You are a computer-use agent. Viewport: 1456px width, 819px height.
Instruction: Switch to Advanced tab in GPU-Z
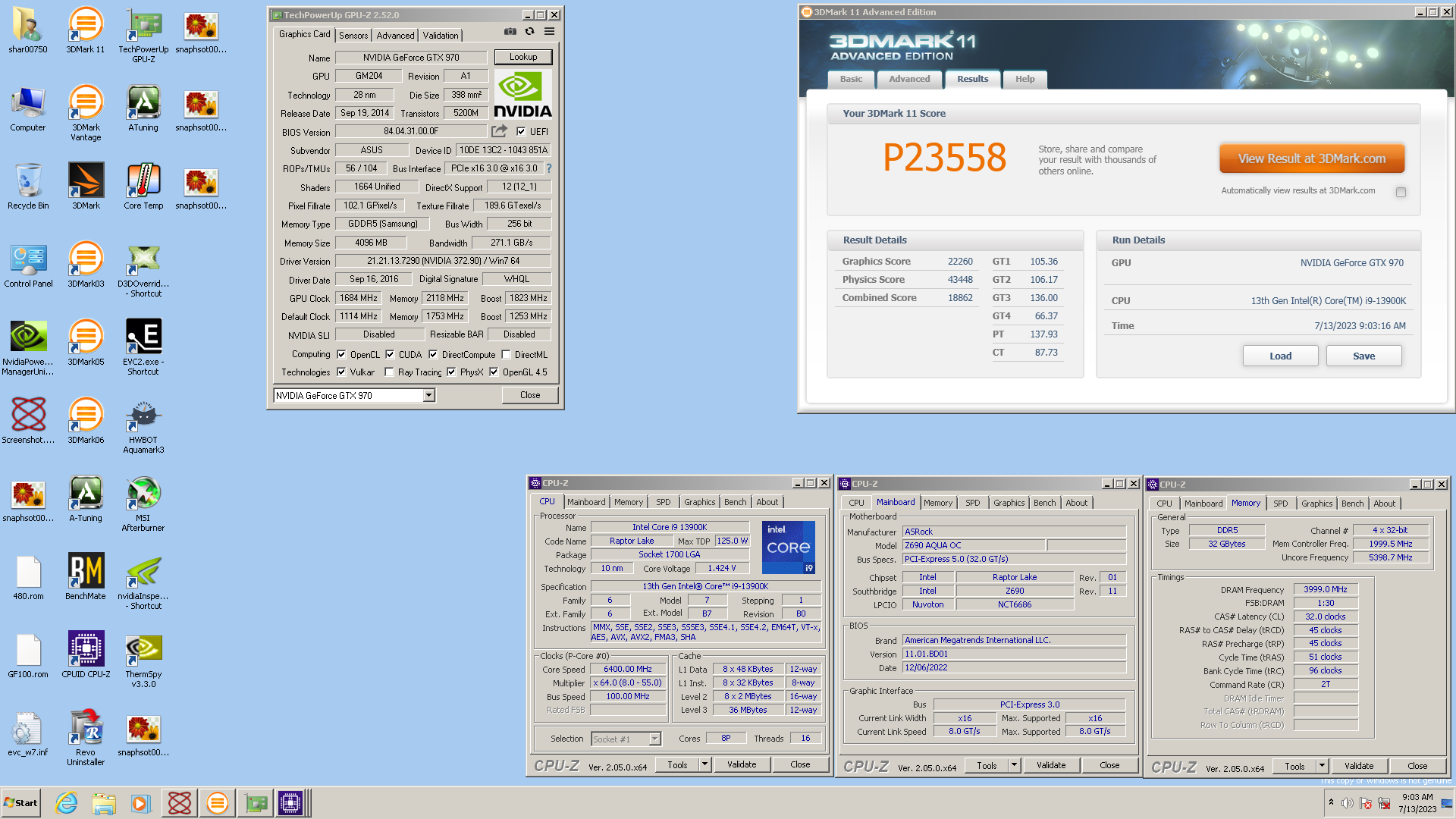(x=395, y=36)
